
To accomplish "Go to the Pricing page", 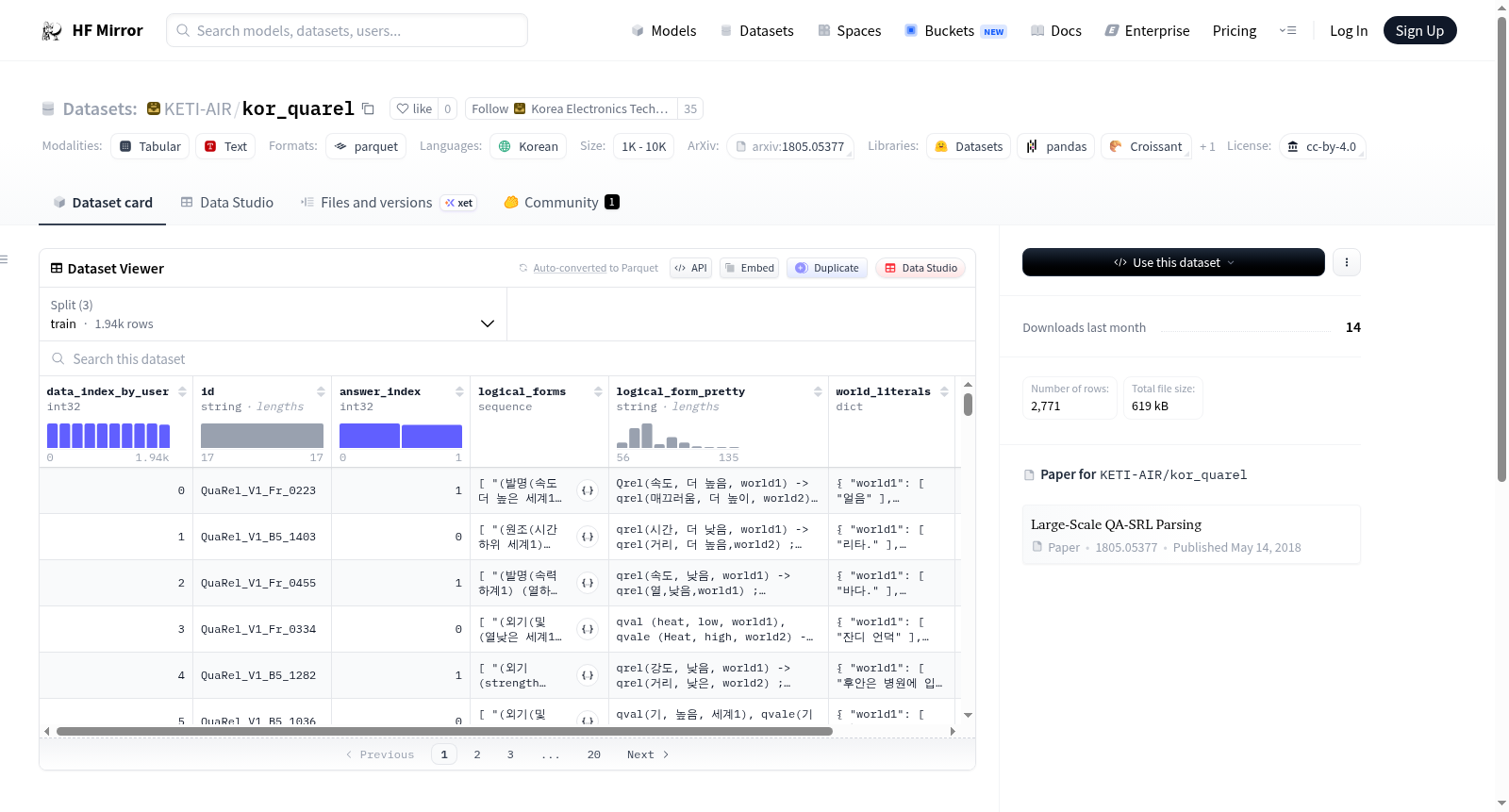I will coord(1235,31).
